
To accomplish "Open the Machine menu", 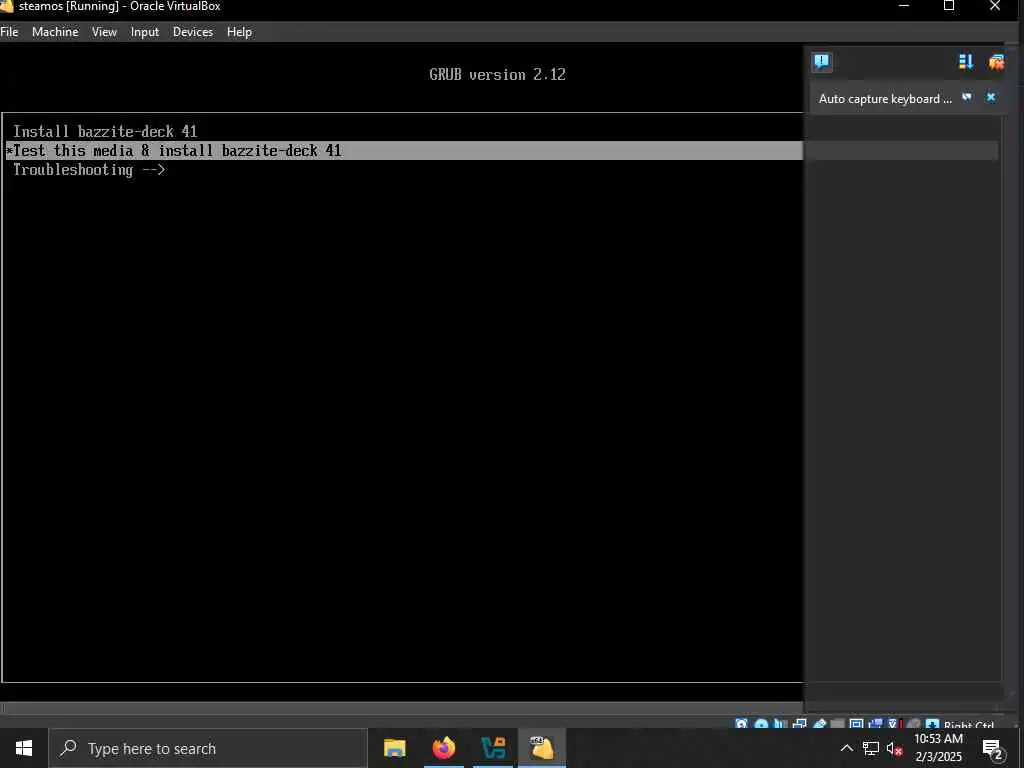I will coord(55,31).
